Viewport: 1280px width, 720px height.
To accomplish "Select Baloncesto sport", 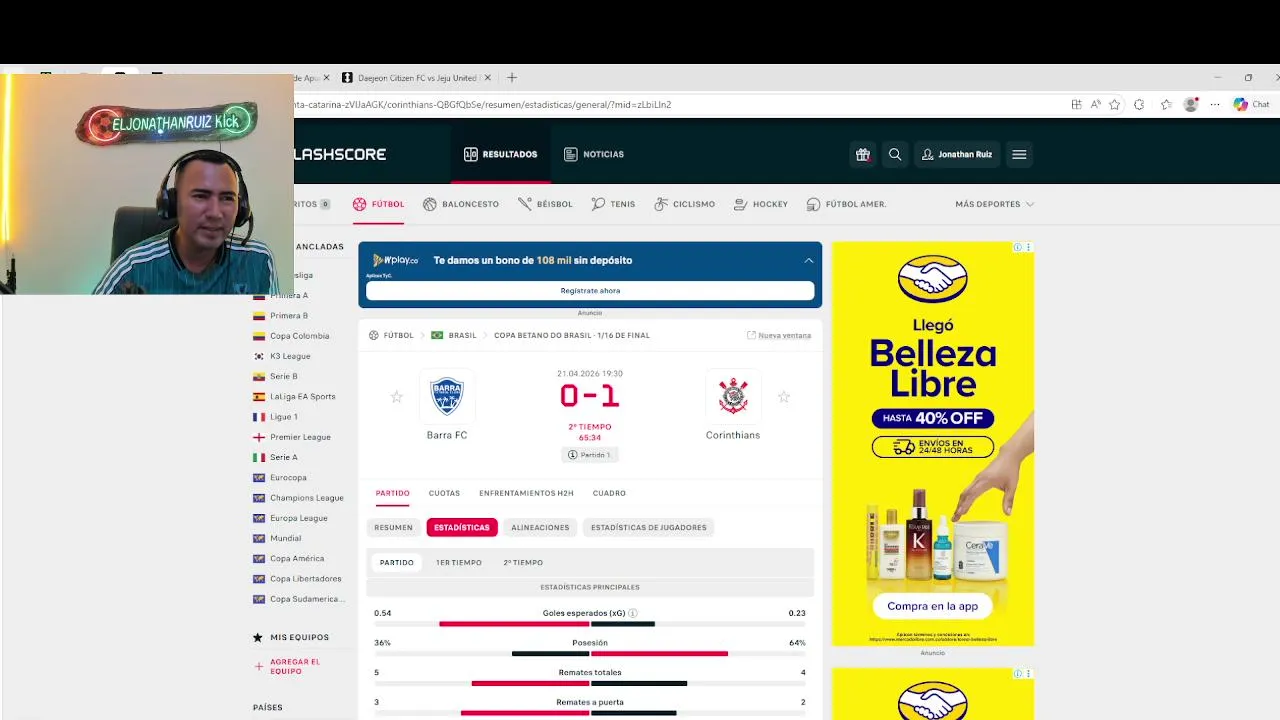I will pos(461,204).
